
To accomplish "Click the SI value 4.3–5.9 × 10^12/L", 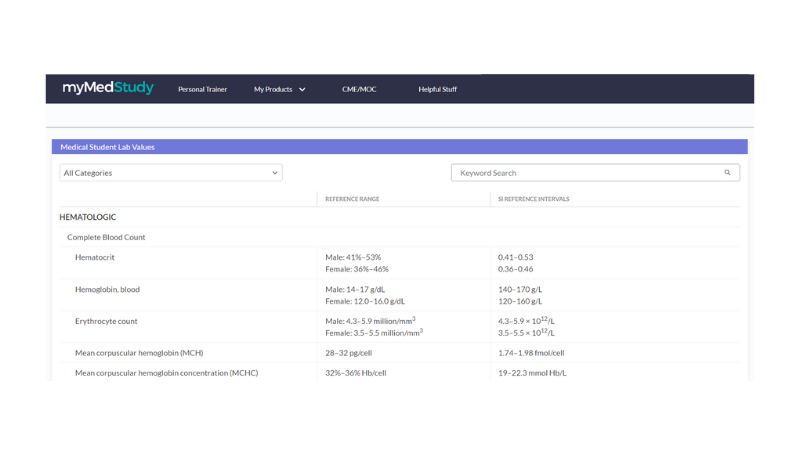I will click(526, 321).
